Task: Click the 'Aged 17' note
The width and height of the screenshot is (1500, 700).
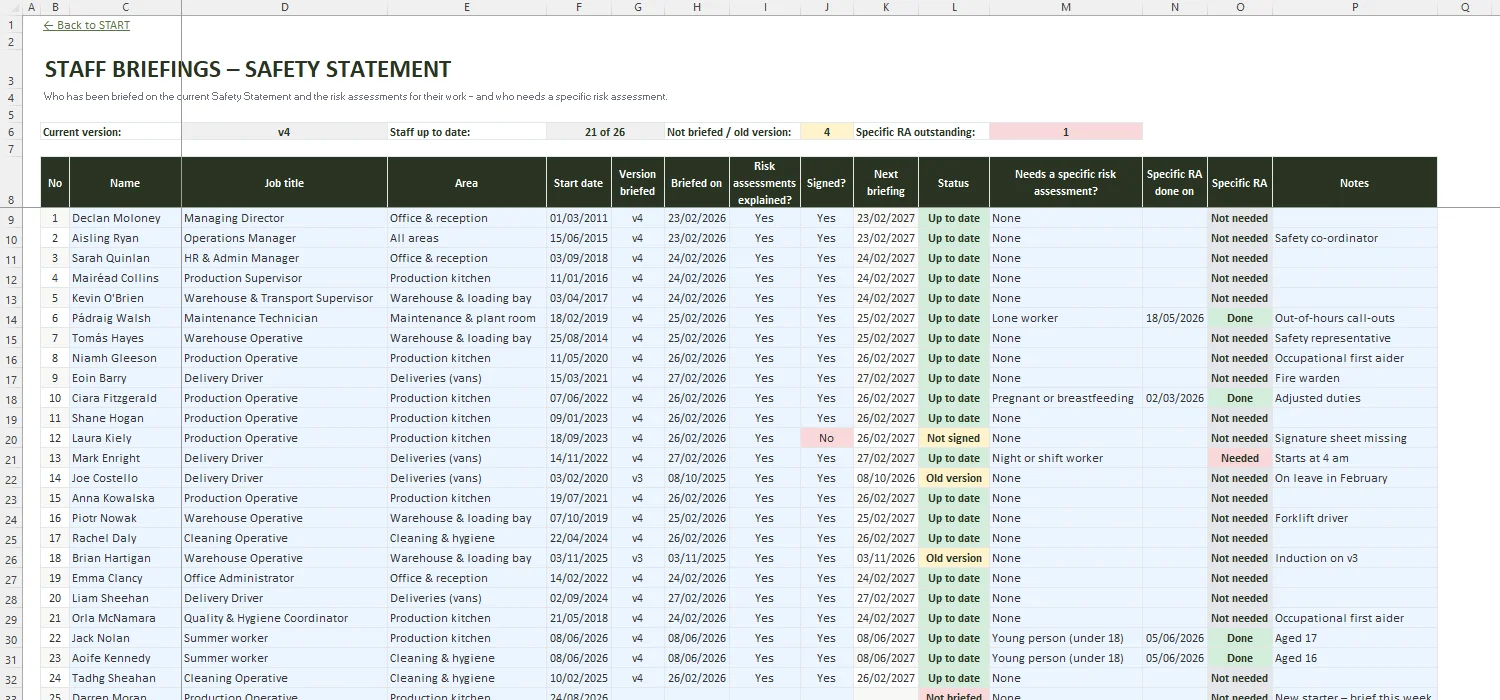Action: click(x=1354, y=638)
